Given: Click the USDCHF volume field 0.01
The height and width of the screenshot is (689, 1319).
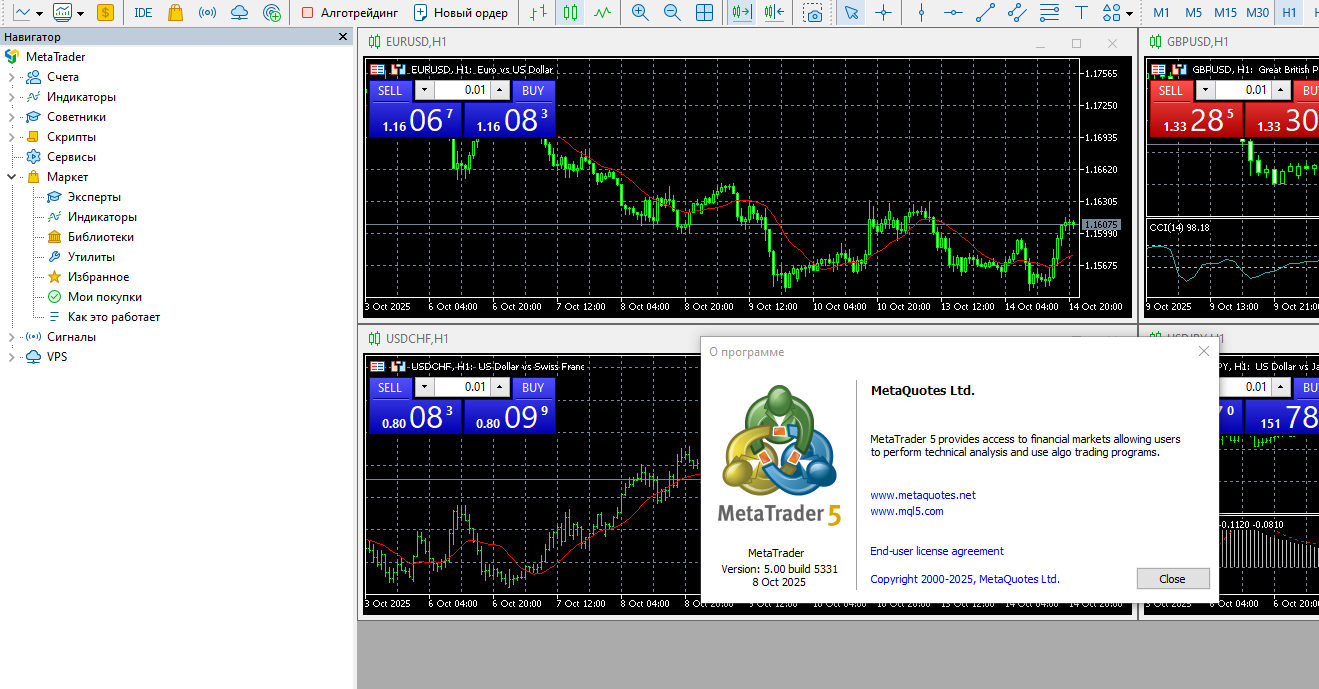Looking at the screenshot, I should 461,387.
